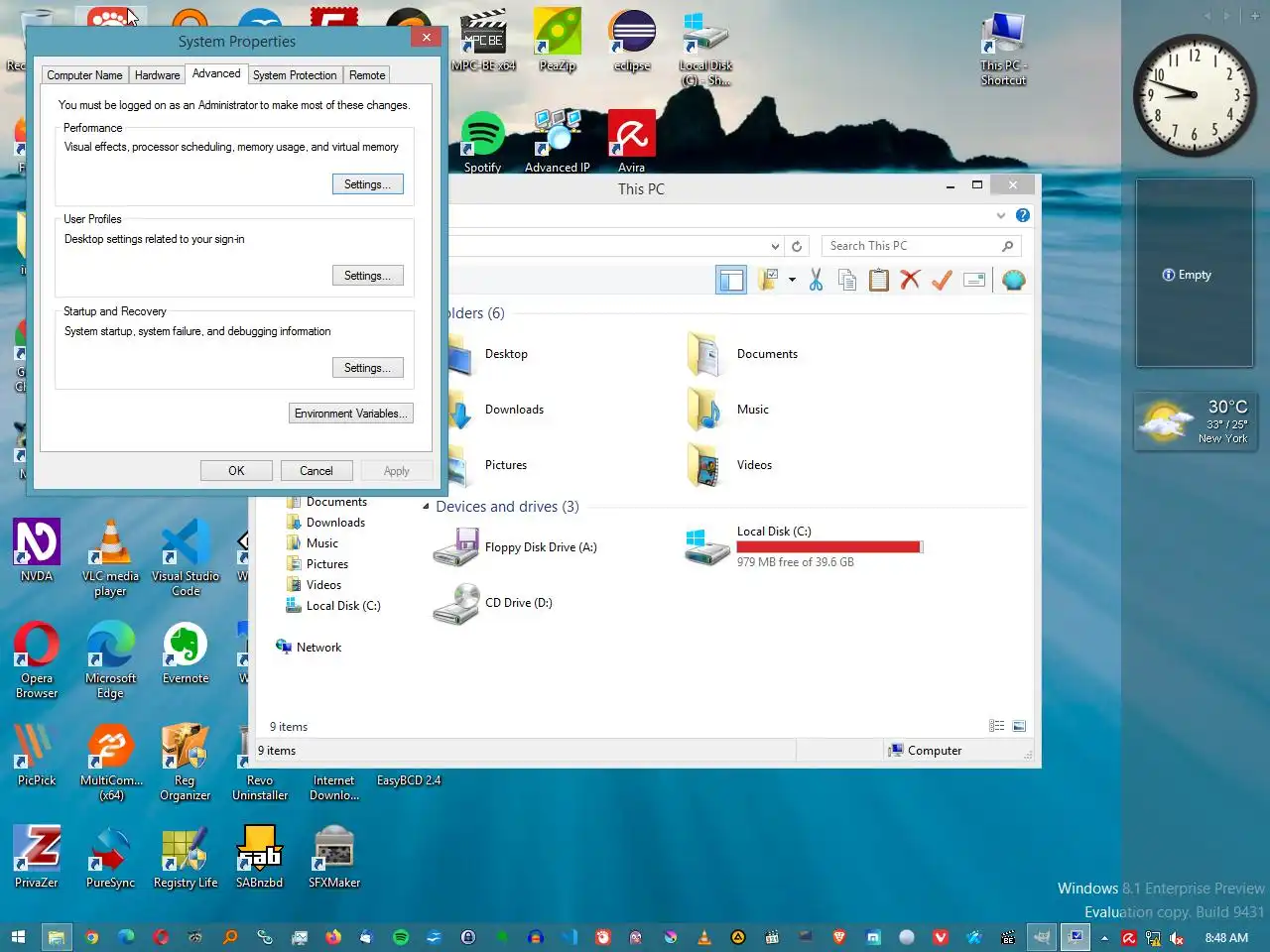Click the Environment Variables button
The image size is (1270, 952).
pos(350,414)
